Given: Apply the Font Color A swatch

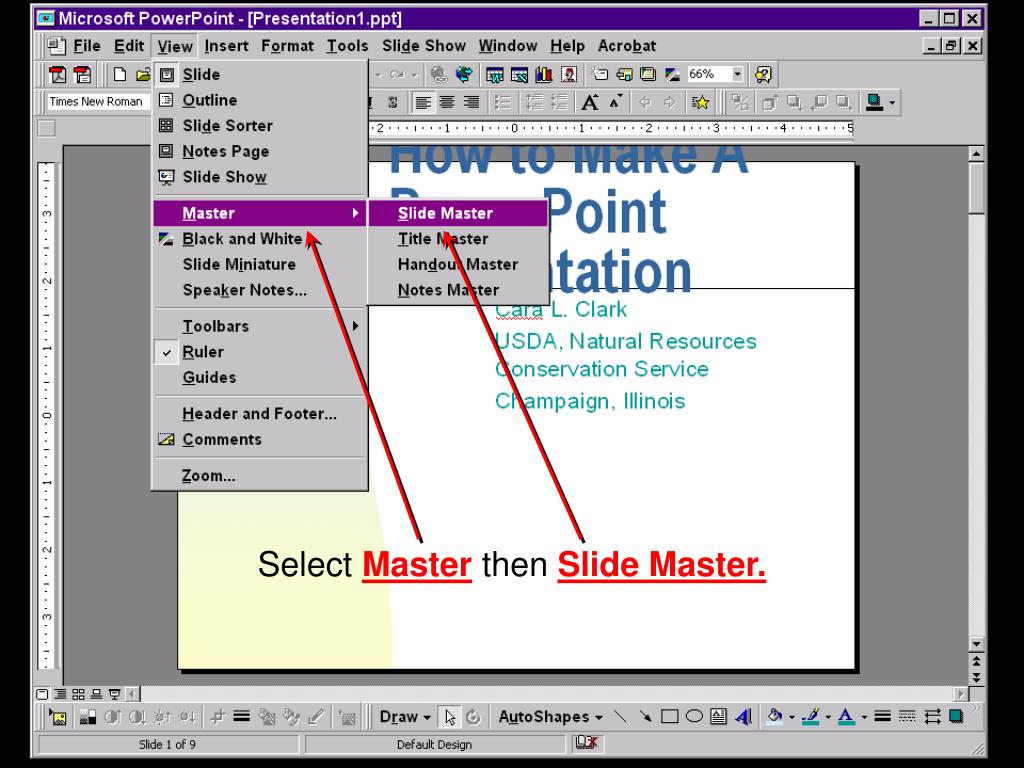Looking at the screenshot, I should [x=846, y=717].
